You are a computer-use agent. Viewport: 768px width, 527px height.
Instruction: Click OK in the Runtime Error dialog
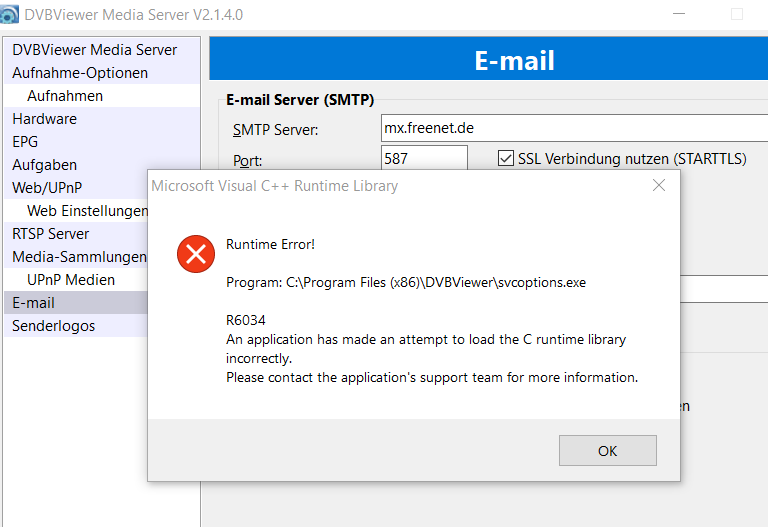(x=607, y=450)
